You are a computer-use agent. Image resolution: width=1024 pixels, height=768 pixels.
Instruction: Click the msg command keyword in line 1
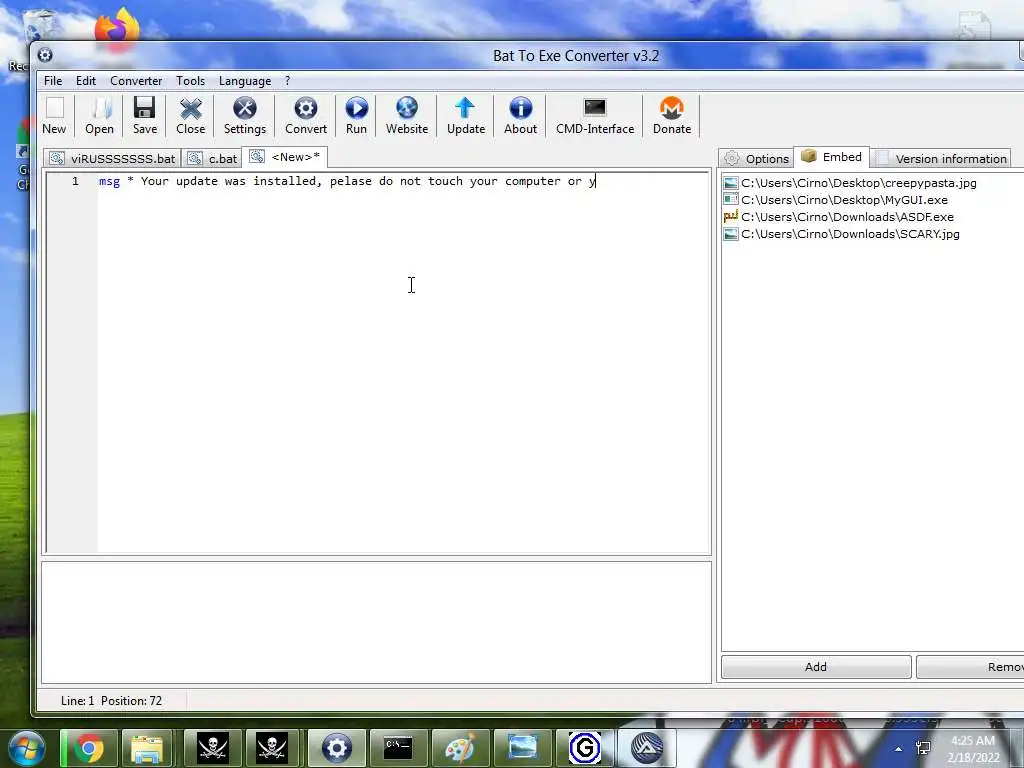click(109, 182)
